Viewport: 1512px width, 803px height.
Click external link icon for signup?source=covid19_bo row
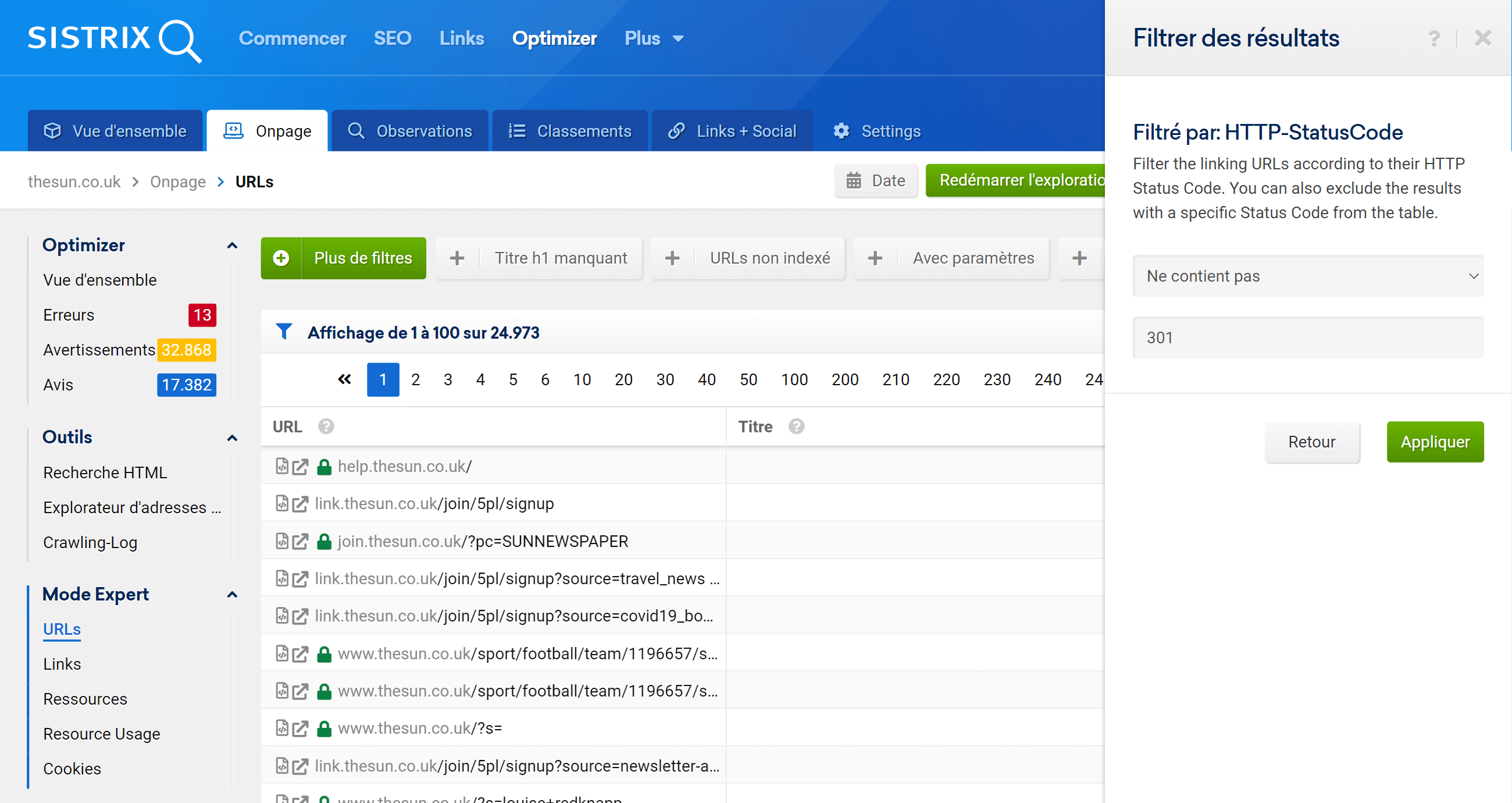coord(300,616)
